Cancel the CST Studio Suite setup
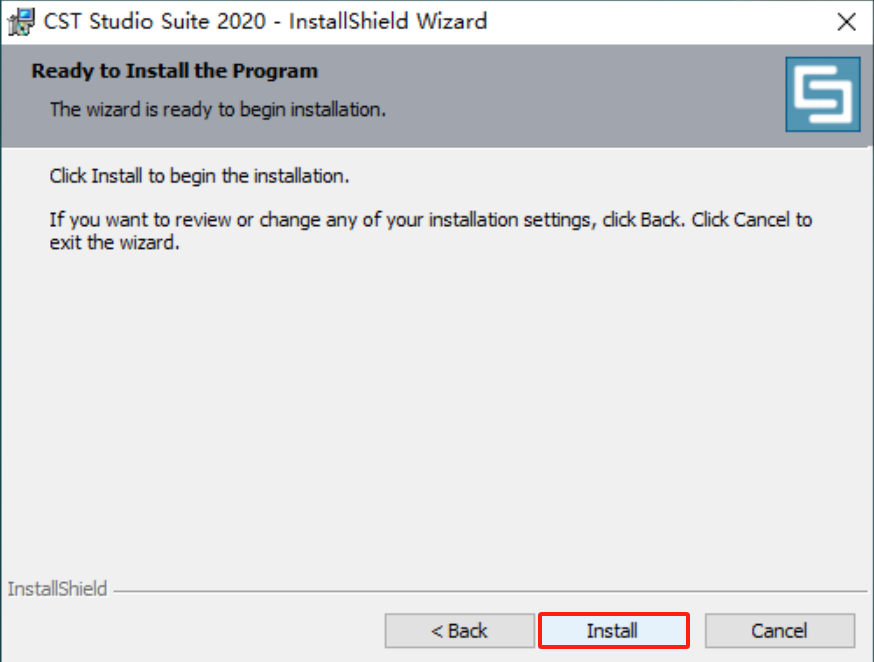The image size is (874, 662). (779, 631)
